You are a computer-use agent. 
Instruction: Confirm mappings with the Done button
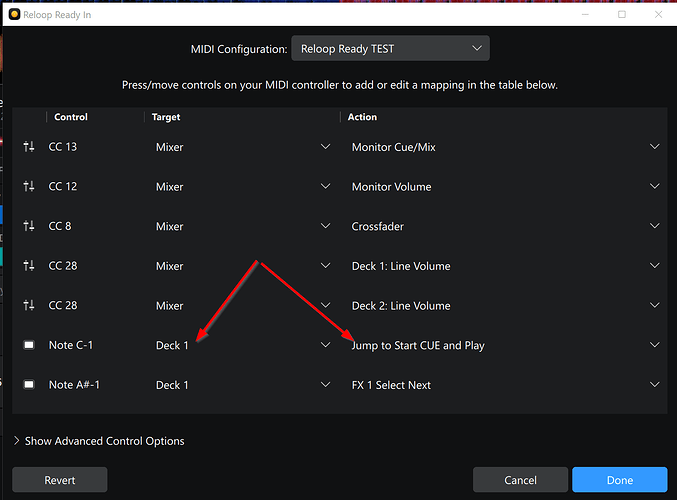pos(619,480)
